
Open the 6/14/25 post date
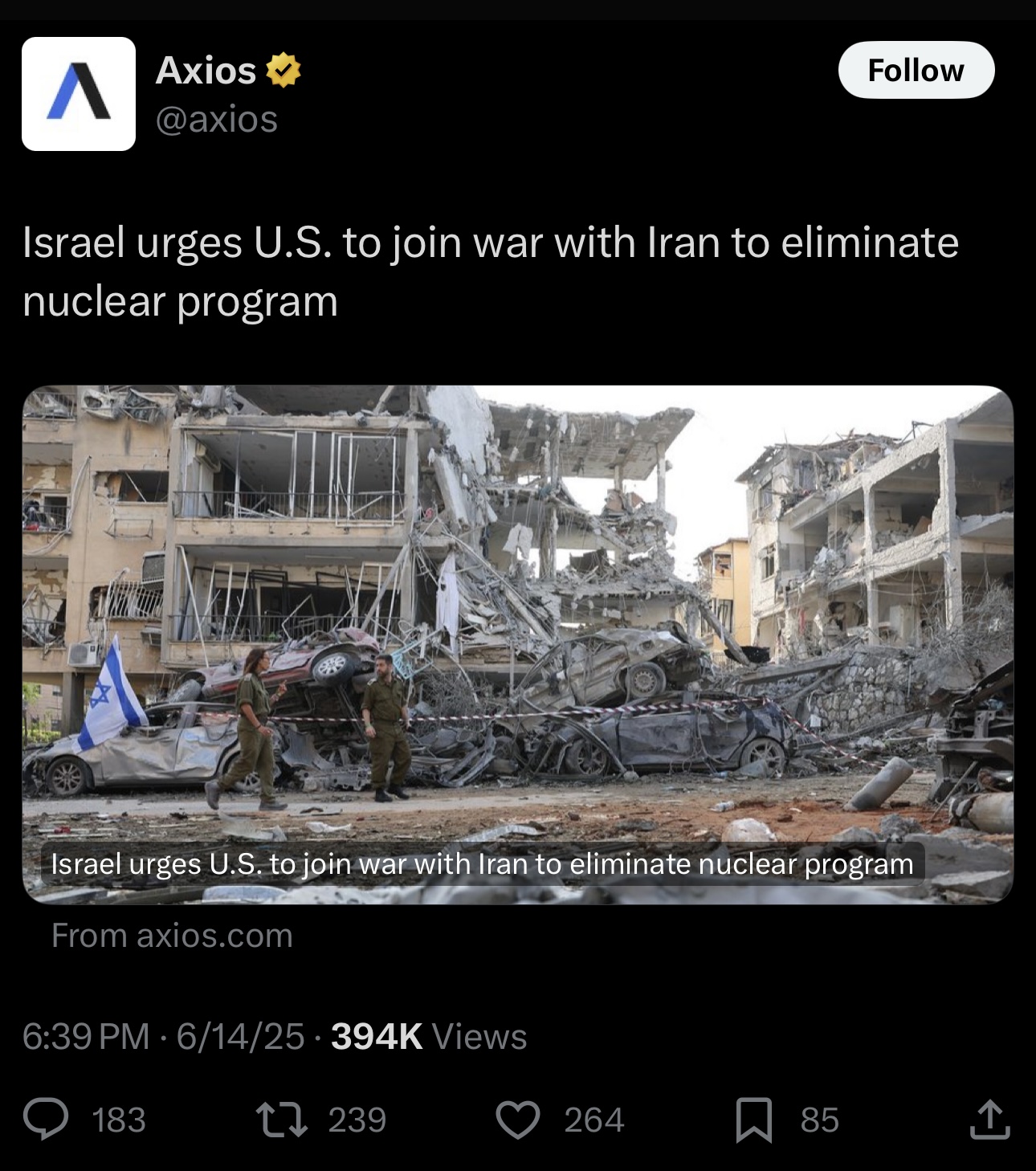coord(240,1036)
